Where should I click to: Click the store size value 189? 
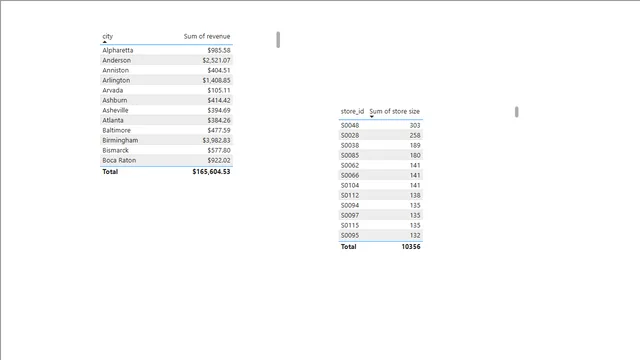415,145
